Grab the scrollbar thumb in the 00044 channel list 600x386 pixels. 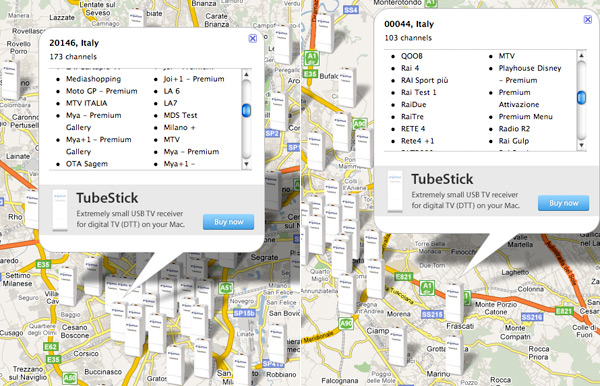(581, 98)
